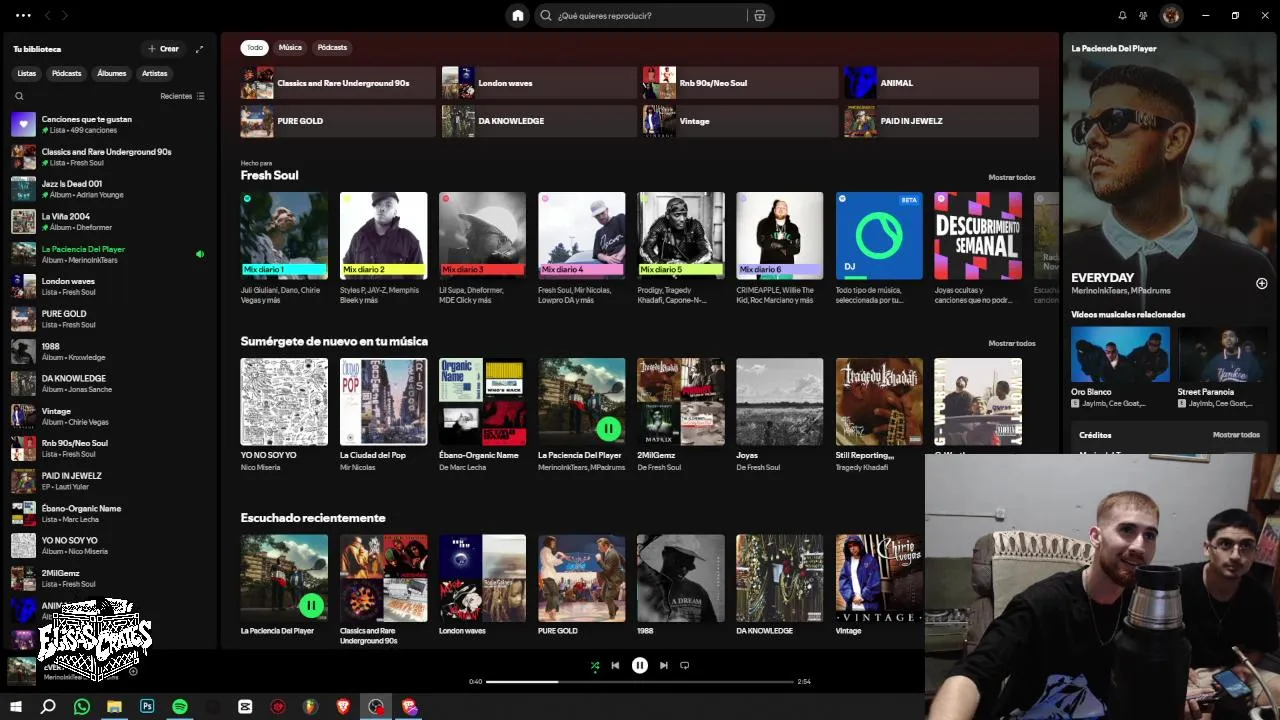This screenshot has width=1280, height=720.
Task: Open ANIMAL shortcut tile
Action: 941,83
